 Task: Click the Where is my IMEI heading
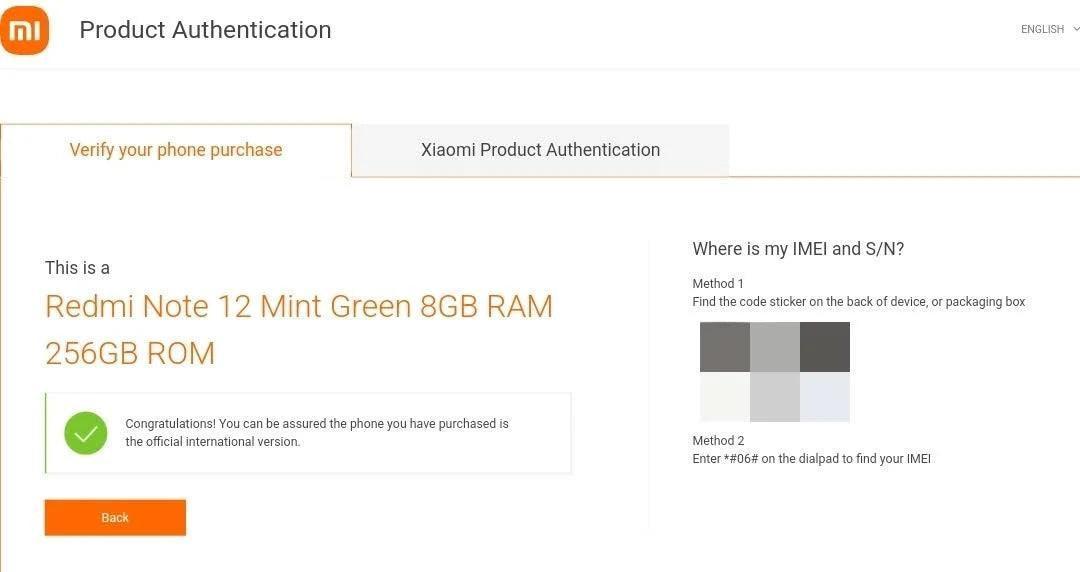click(798, 249)
